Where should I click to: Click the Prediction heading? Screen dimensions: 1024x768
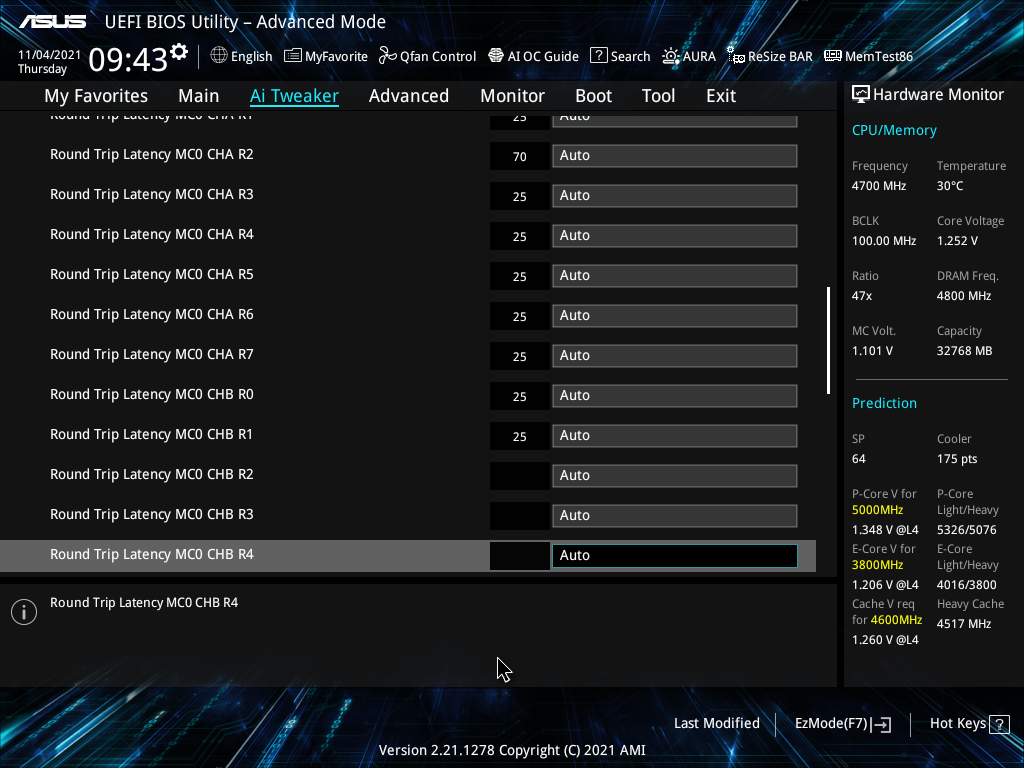point(884,403)
